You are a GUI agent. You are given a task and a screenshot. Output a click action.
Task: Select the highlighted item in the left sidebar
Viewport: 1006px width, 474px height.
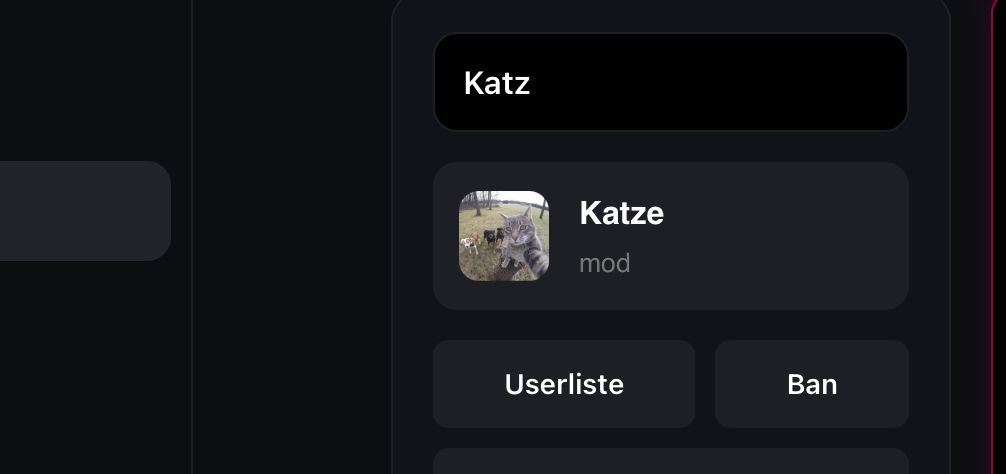click(84, 211)
